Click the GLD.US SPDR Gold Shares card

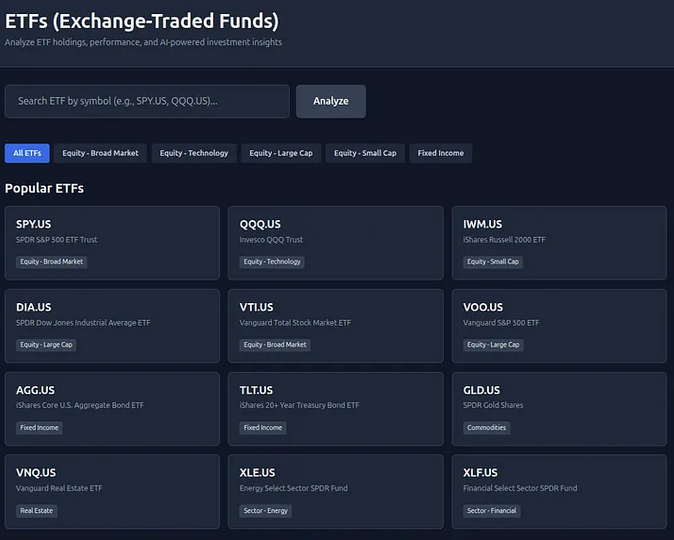pos(559,408)
